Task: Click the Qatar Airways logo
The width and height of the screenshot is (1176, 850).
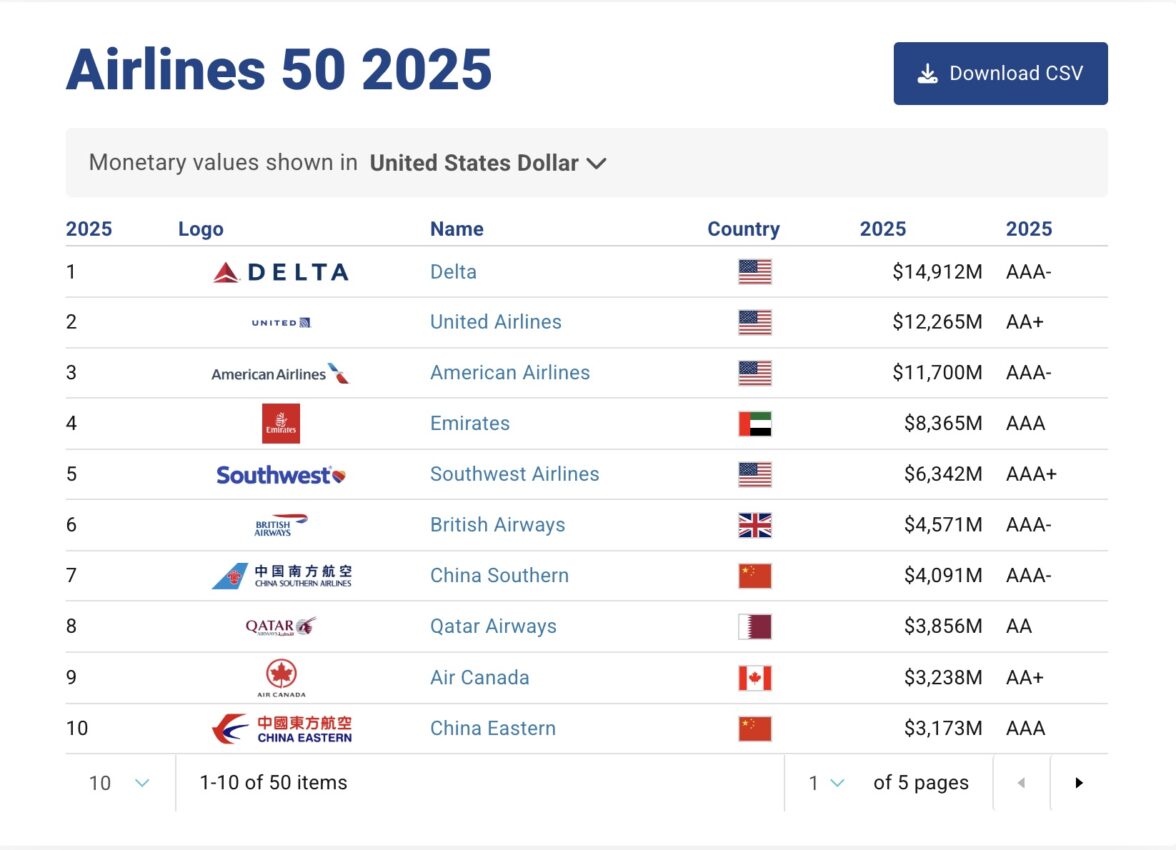Action: (281, 627)
